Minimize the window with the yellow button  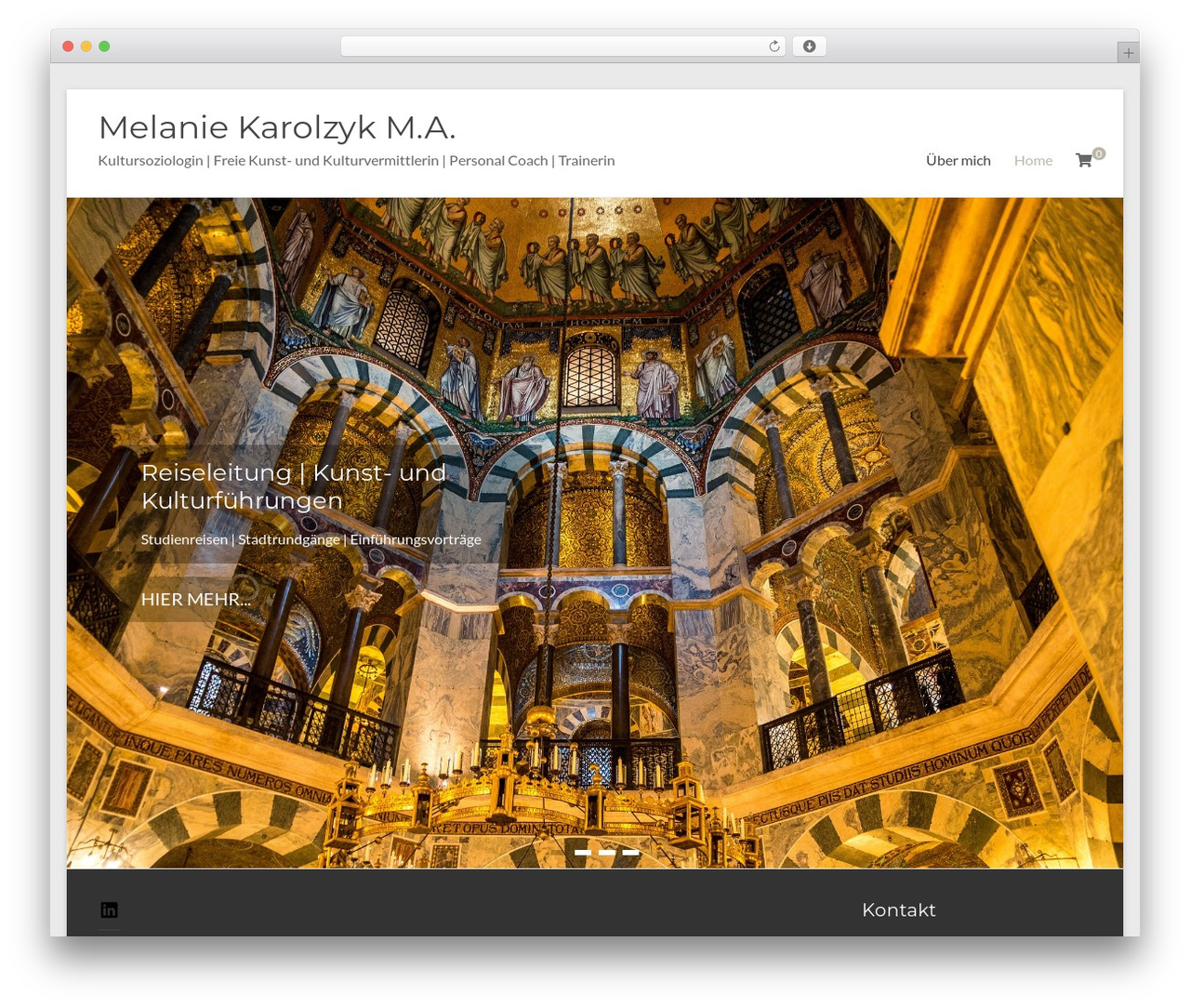click(x=86, y=46)
